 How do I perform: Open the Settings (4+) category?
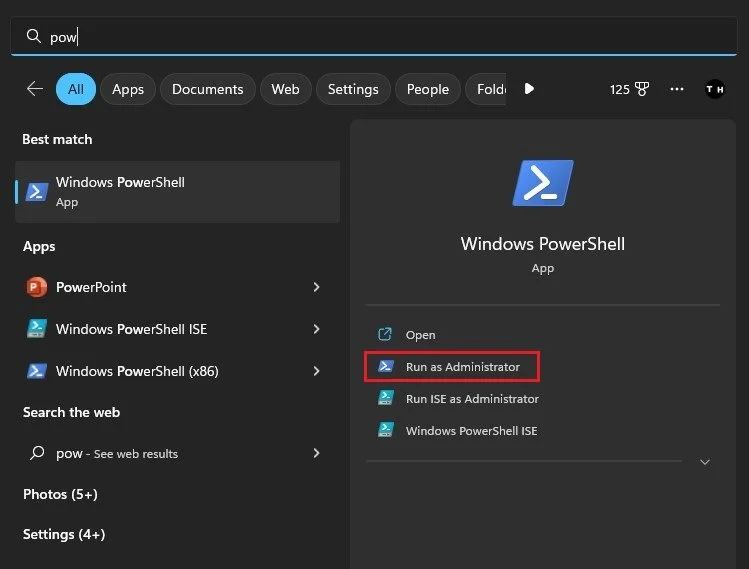click(x=64, y=534)
